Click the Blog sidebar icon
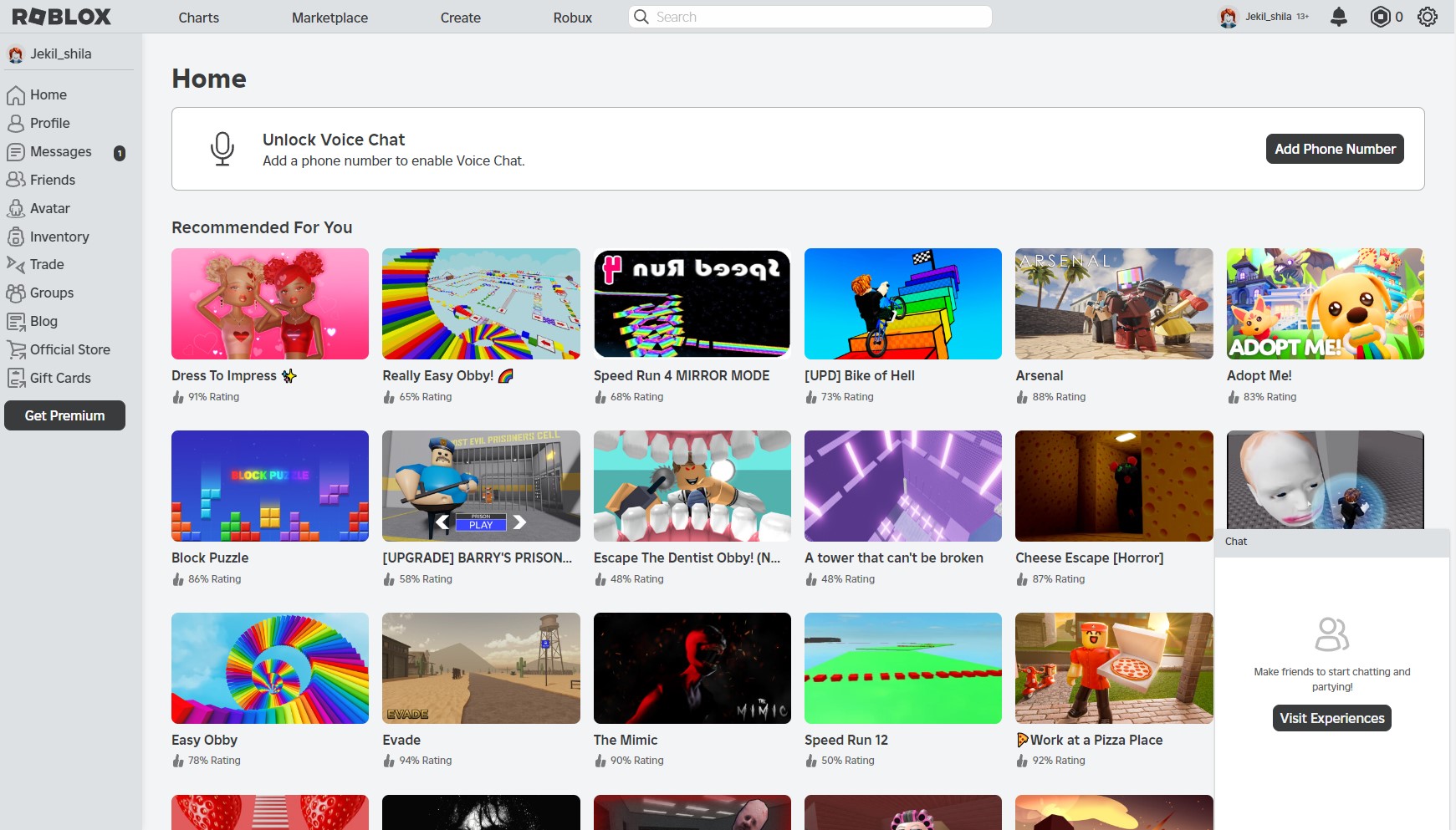Screen dimensions: 1456x830 16,321
